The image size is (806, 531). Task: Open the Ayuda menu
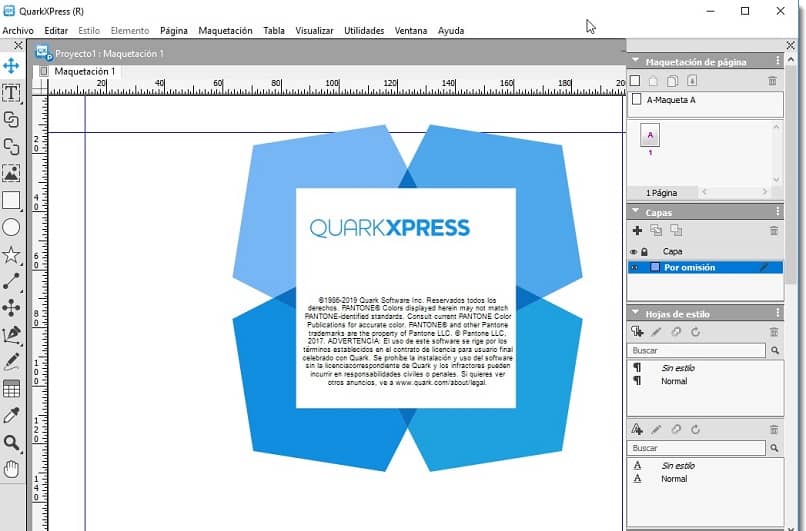451,31
